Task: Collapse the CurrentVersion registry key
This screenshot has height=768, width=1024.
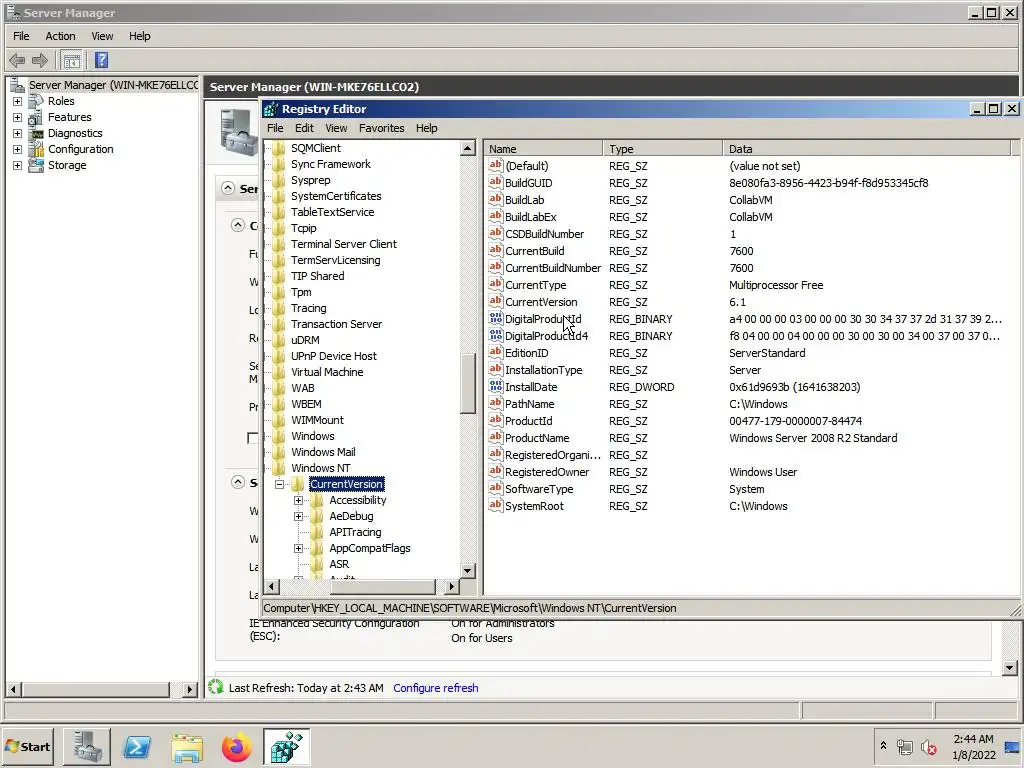Action: pos(280,485)
